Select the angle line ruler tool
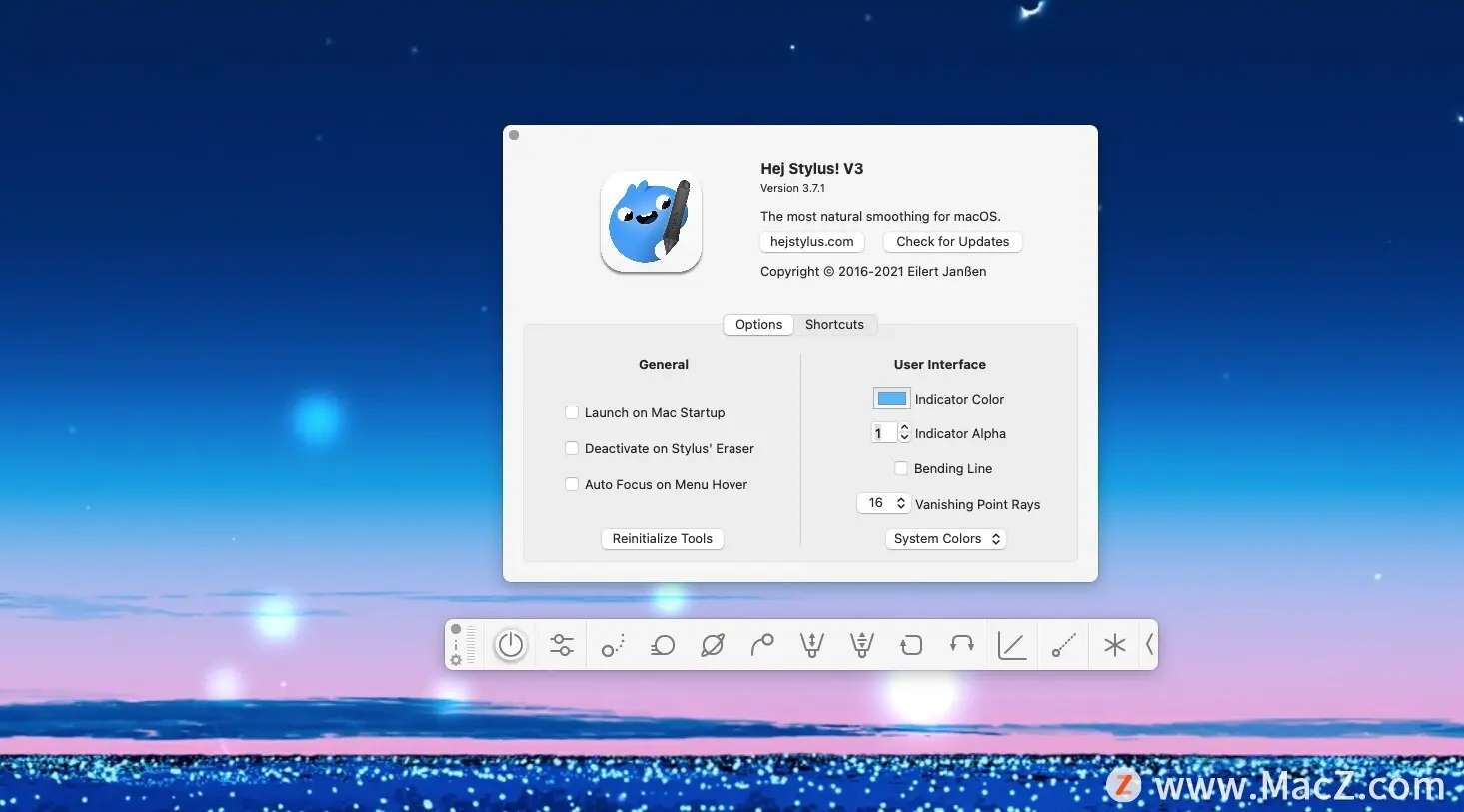1464x812 pixels. (x=1012, y=645)
